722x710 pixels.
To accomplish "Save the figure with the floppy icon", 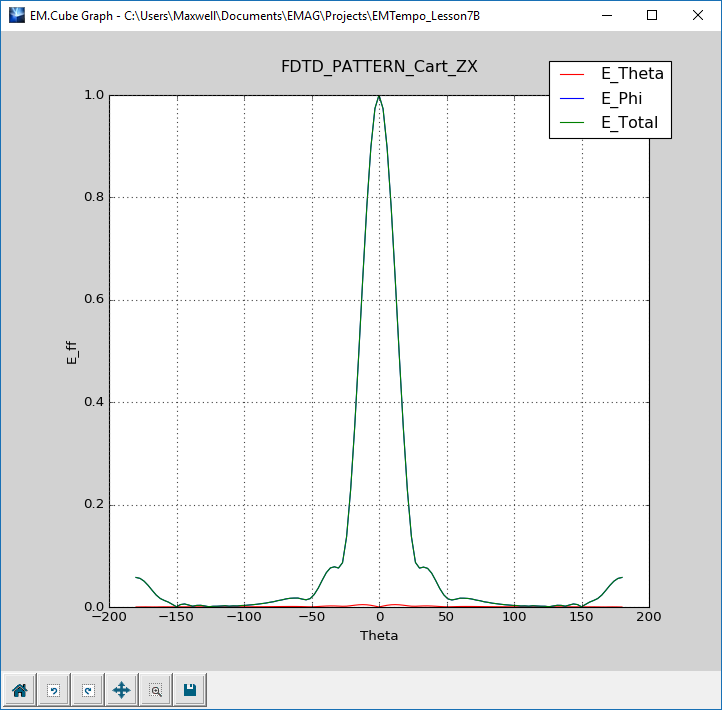I will (189, 690).
